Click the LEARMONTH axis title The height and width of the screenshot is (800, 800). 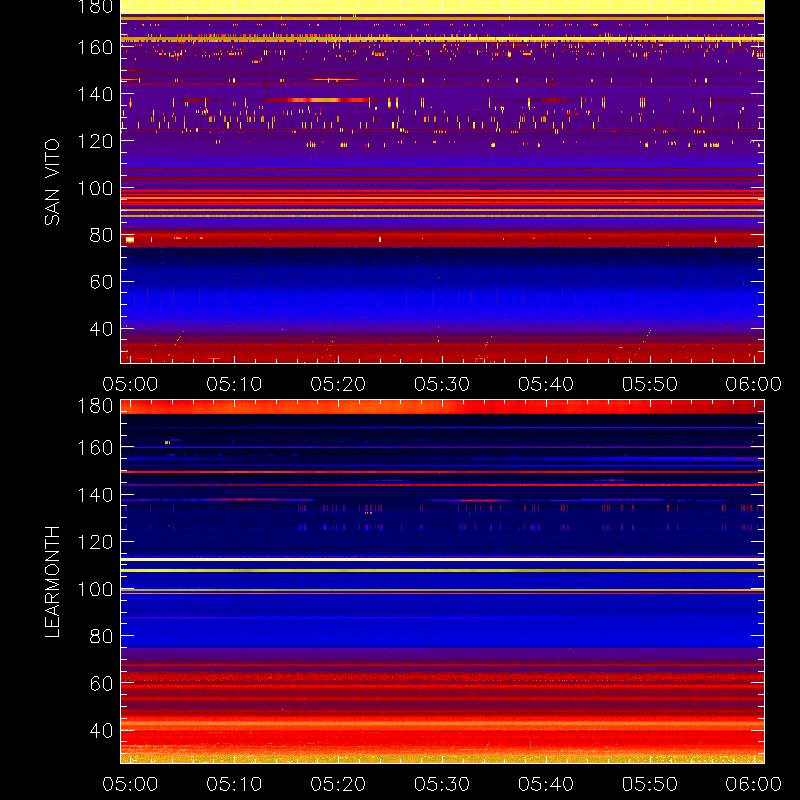coord(52,582)
